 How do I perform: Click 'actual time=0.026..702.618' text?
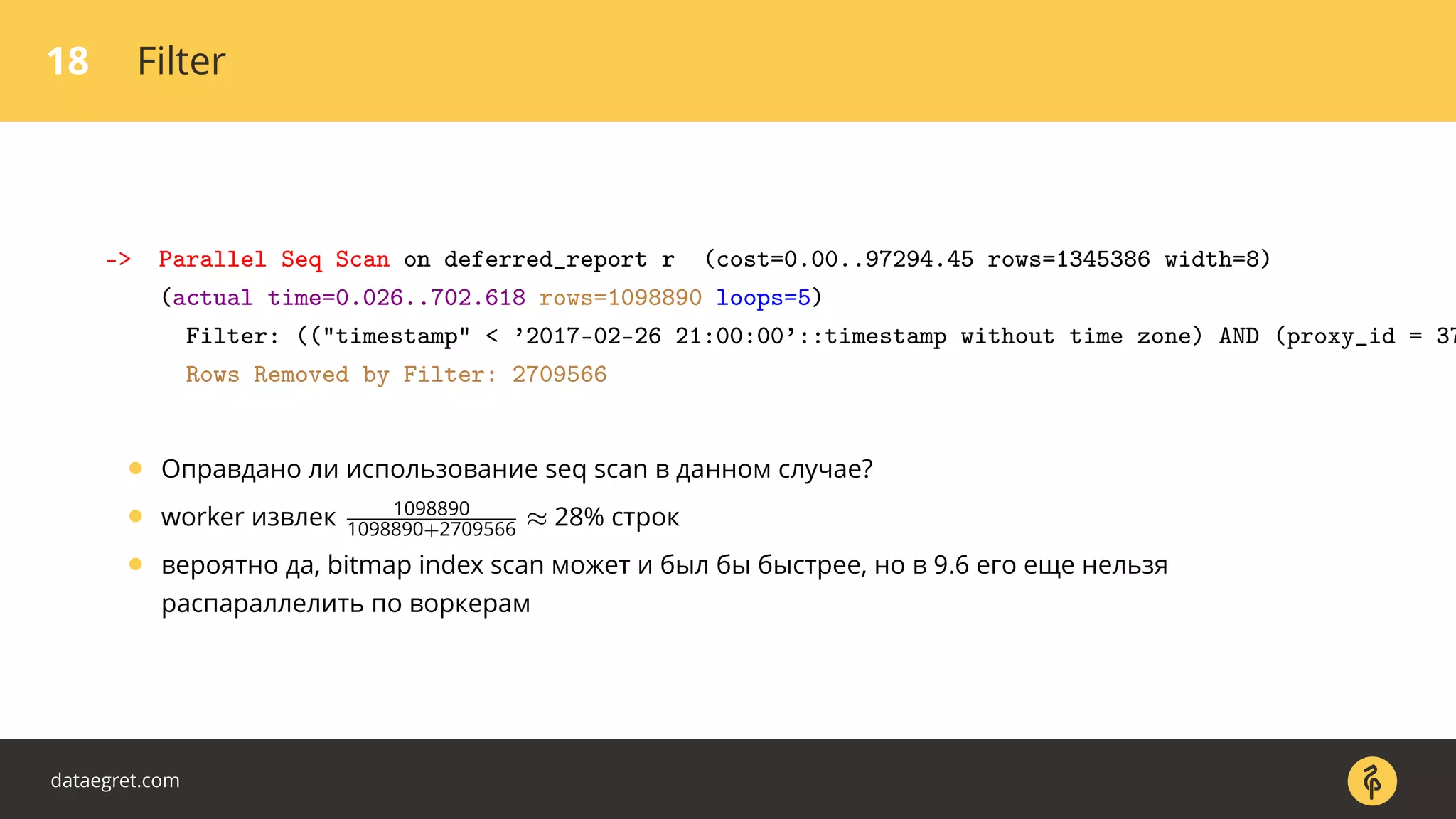349,298
